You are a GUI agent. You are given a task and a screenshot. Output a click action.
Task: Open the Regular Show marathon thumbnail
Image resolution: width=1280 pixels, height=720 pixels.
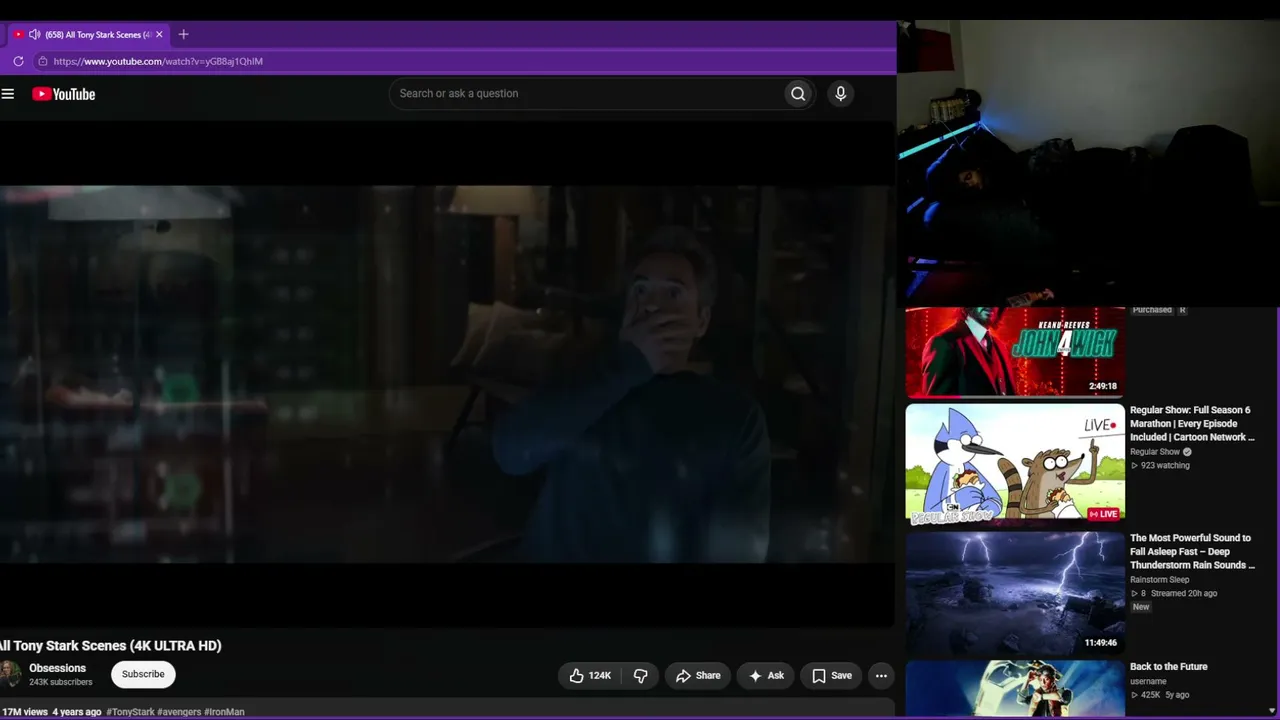pyautogui.click(x=1015, y=464)
